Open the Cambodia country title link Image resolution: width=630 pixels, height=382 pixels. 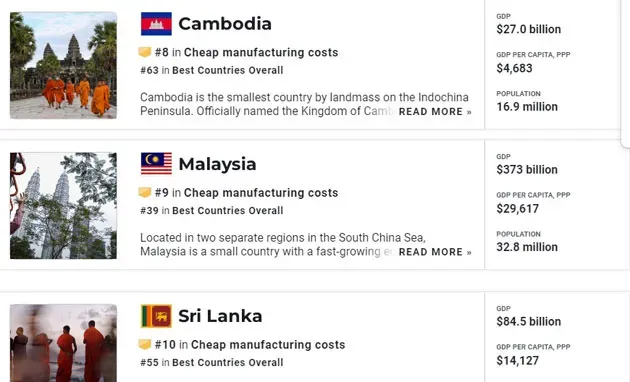[225, 24]
